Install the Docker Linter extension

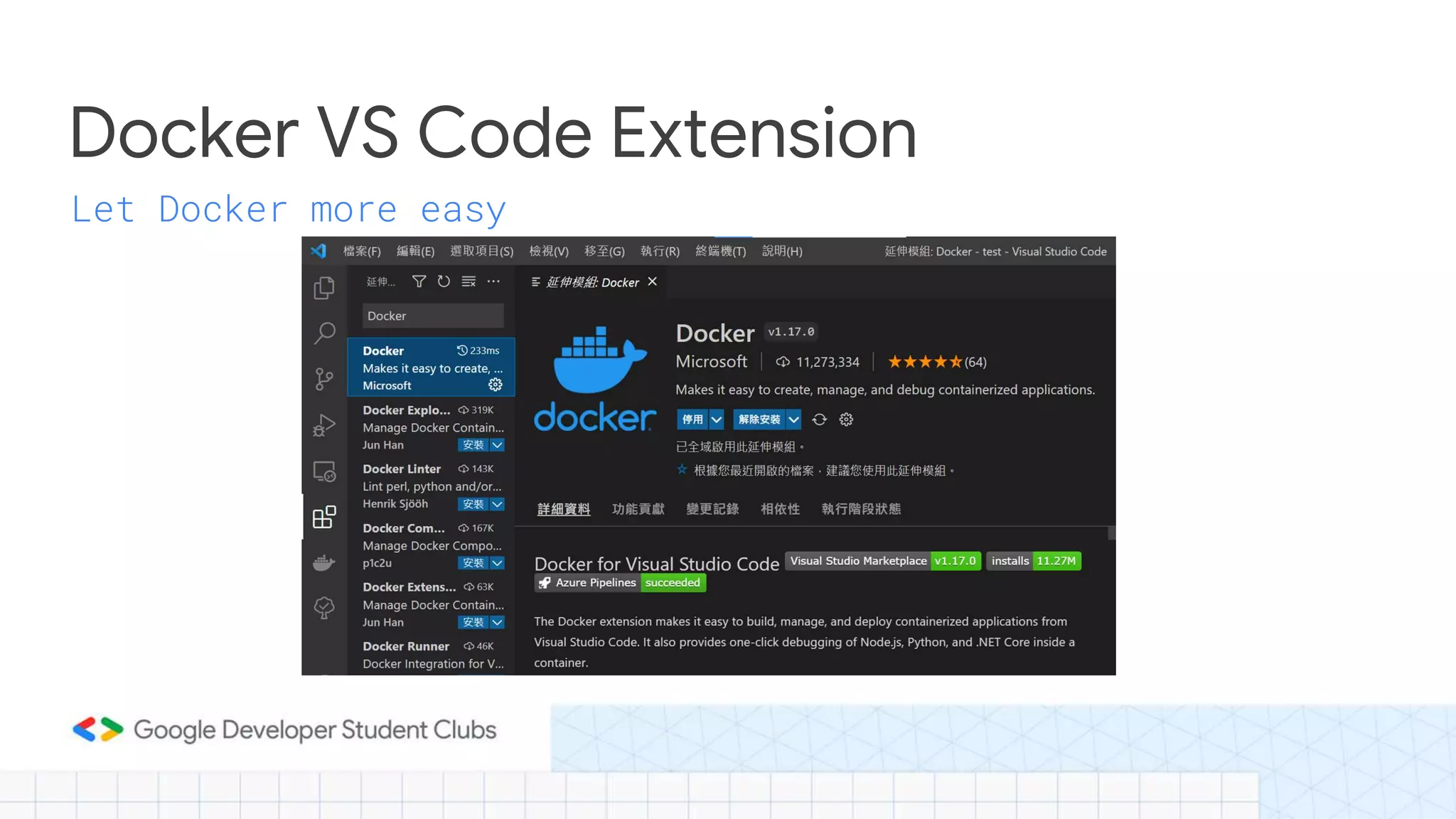click(x=473, y=504)
